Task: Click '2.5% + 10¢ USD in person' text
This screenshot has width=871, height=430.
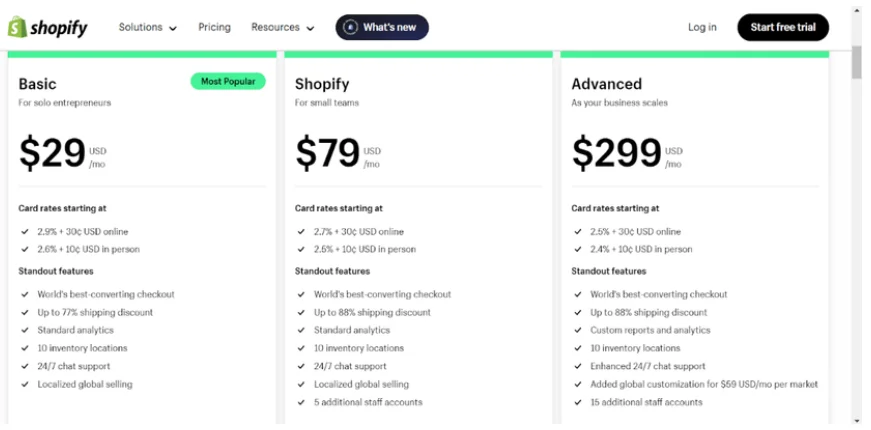Action: click(x=365, y=249)
